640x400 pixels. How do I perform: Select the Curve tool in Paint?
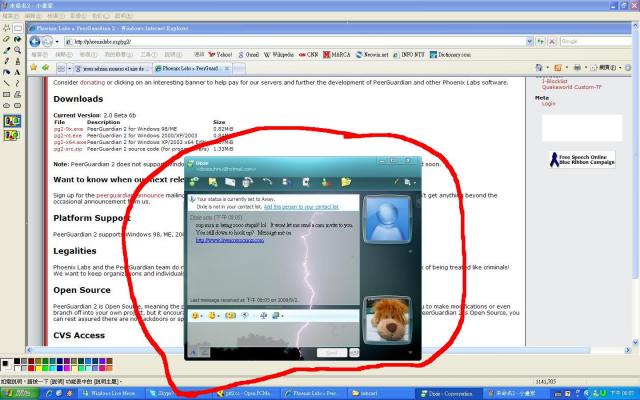[18, 83]
